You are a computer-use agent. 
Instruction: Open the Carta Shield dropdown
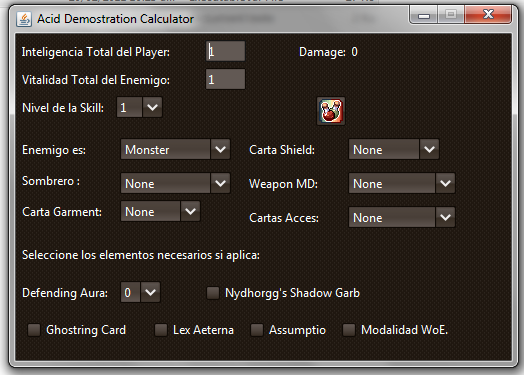point(394,149)
